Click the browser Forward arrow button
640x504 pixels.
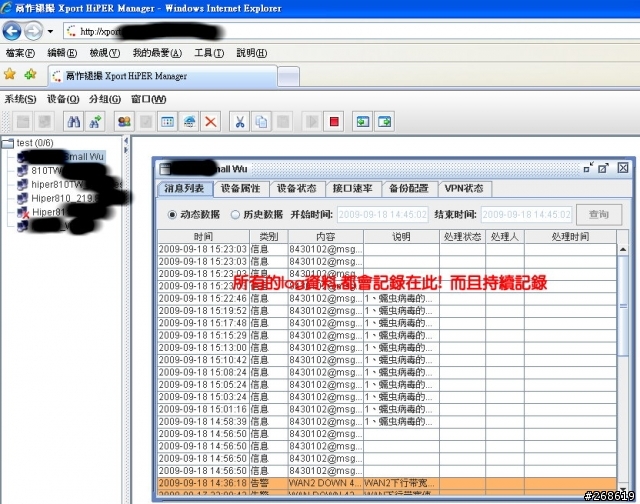click(33, 31)
